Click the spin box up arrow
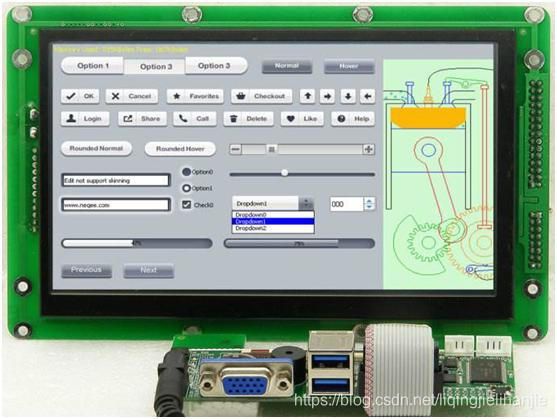 point(369,201)
